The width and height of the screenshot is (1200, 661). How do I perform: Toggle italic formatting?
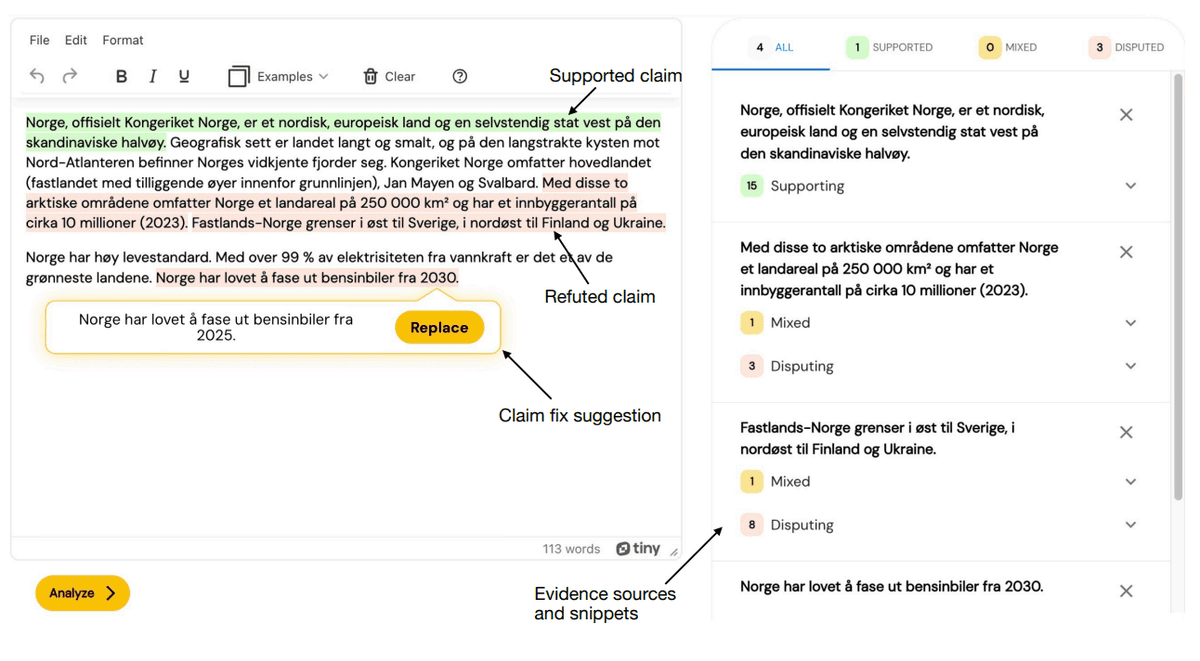[x=152, y=76]
